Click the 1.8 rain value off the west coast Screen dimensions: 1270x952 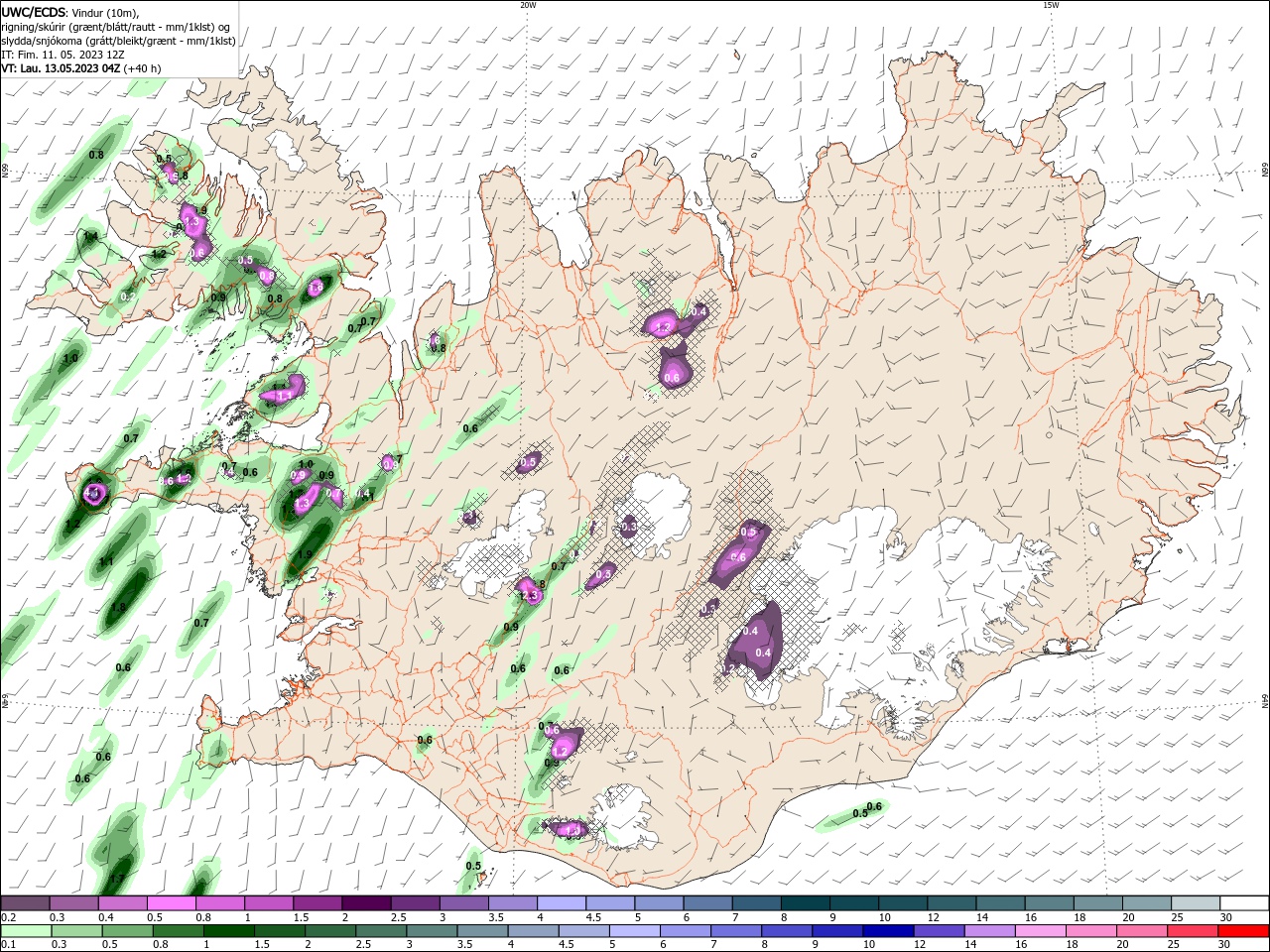[x=118, y=607]
